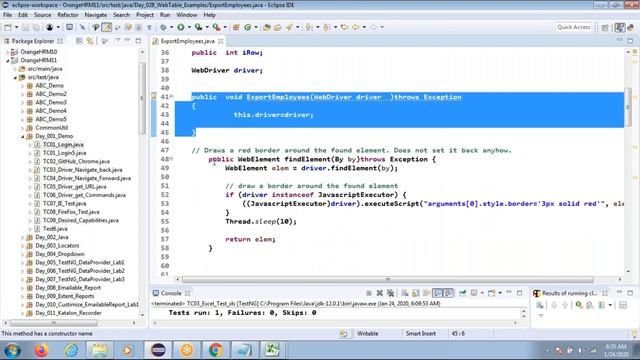
Task: Click the Clear Console icon
Action: point(404,293)
